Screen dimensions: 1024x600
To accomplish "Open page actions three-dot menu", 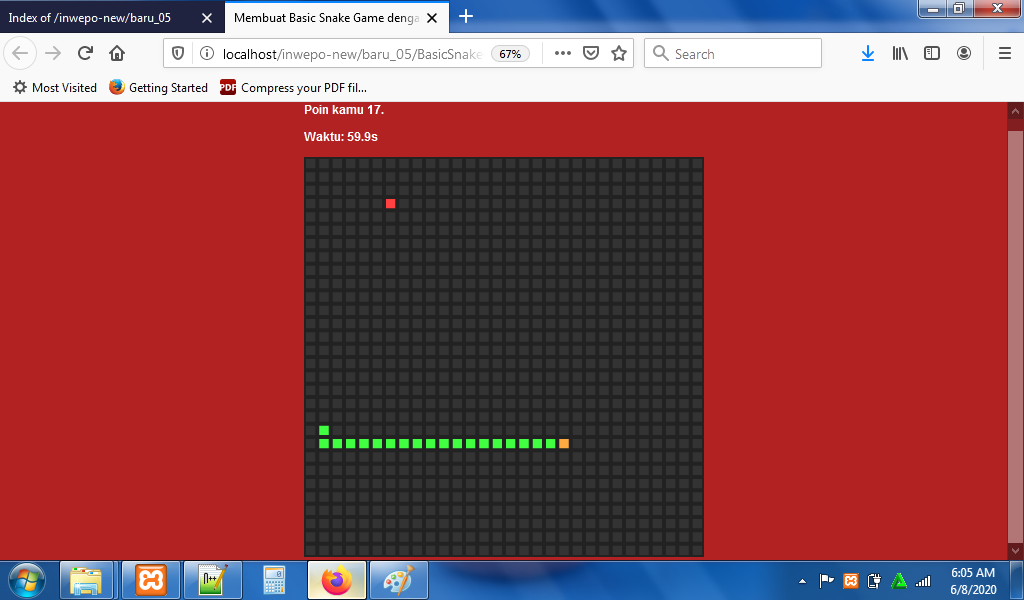I will point(562,54).
